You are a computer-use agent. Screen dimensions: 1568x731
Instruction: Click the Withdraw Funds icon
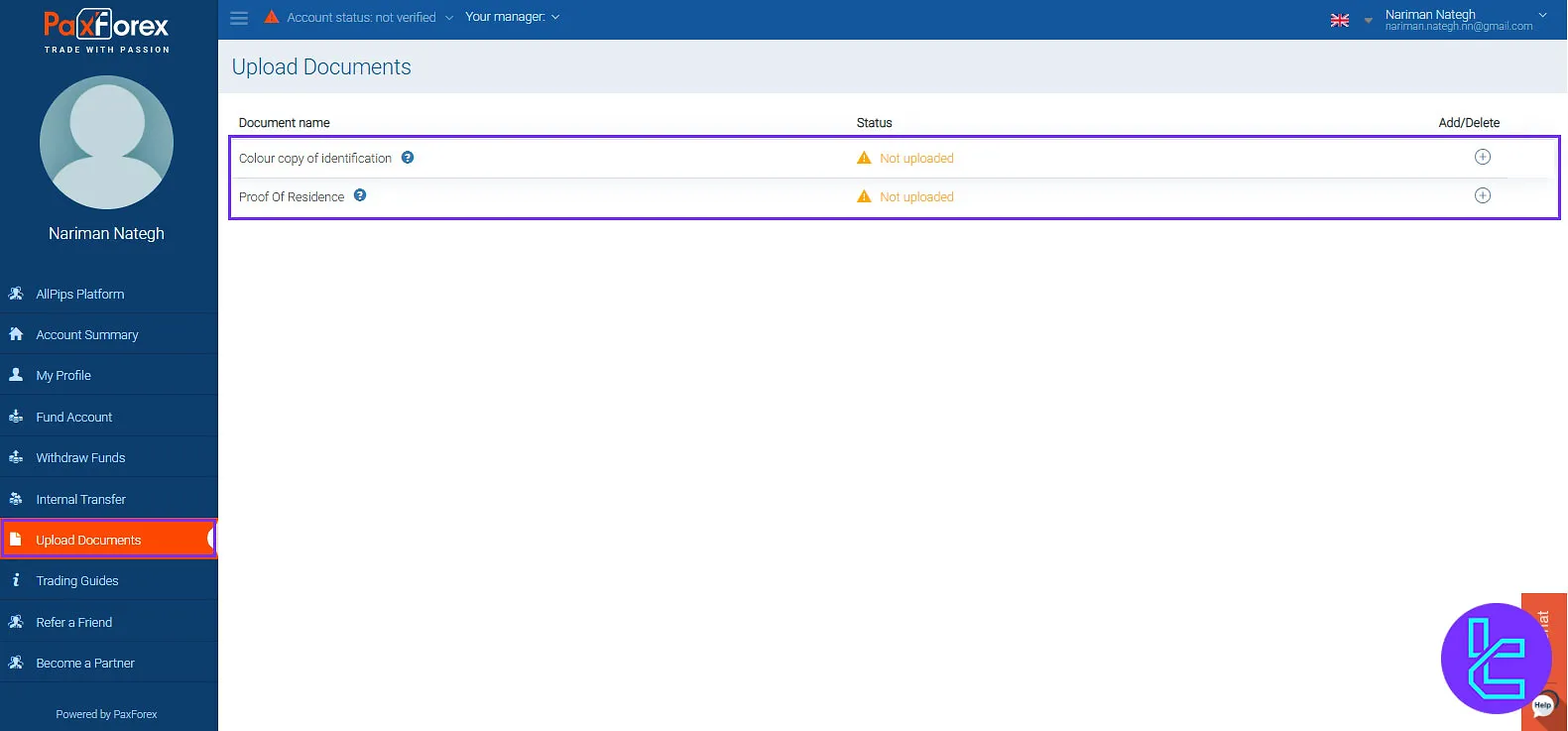pyautogui.click(x=16, y=457)
